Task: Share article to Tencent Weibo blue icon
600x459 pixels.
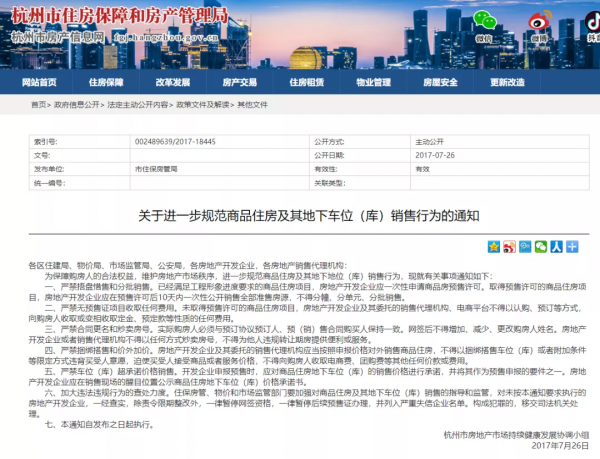Action: tap(525, 247)
